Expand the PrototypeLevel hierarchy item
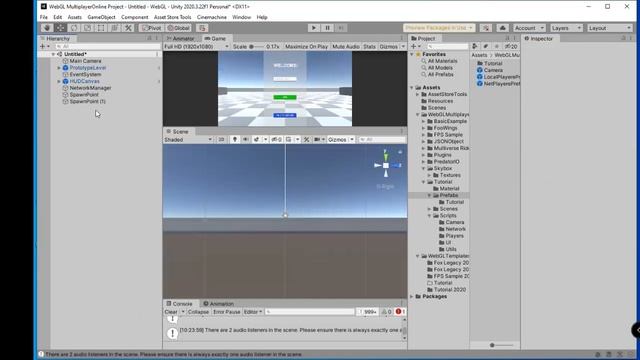The height and width of the screenshot is (360, 640). tap(59, 68)
